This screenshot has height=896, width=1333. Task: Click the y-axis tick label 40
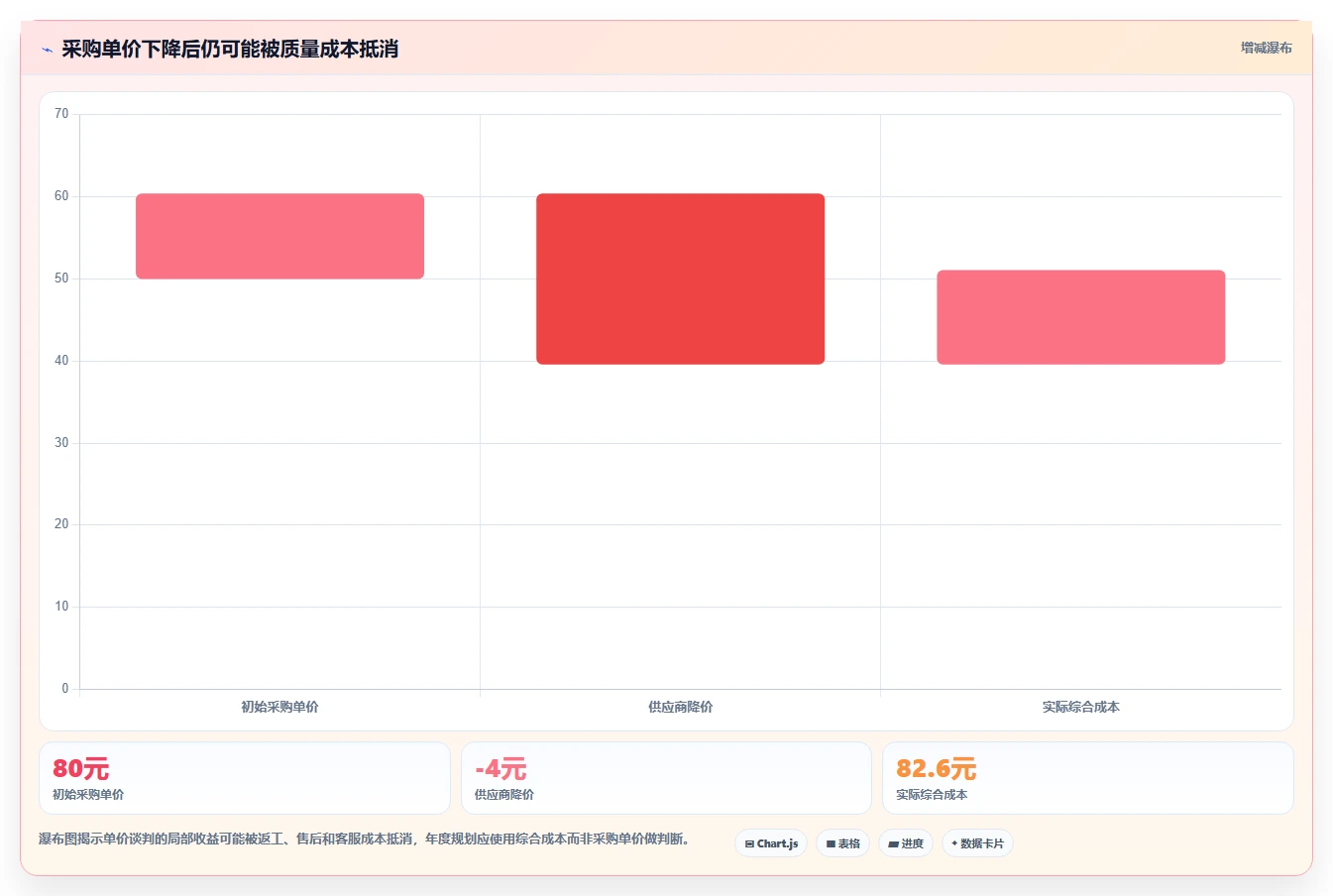[x=61, y=361]
